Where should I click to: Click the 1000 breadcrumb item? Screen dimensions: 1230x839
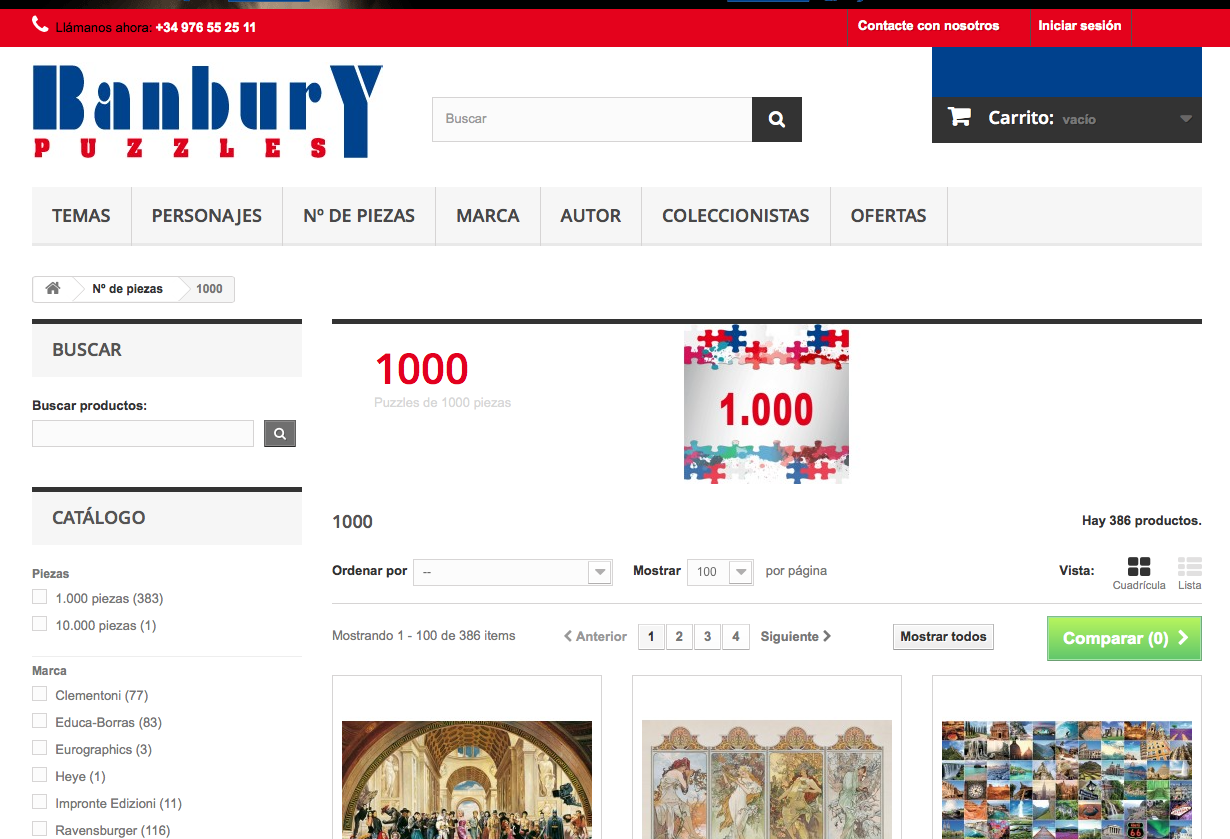(x=209, y=289)
